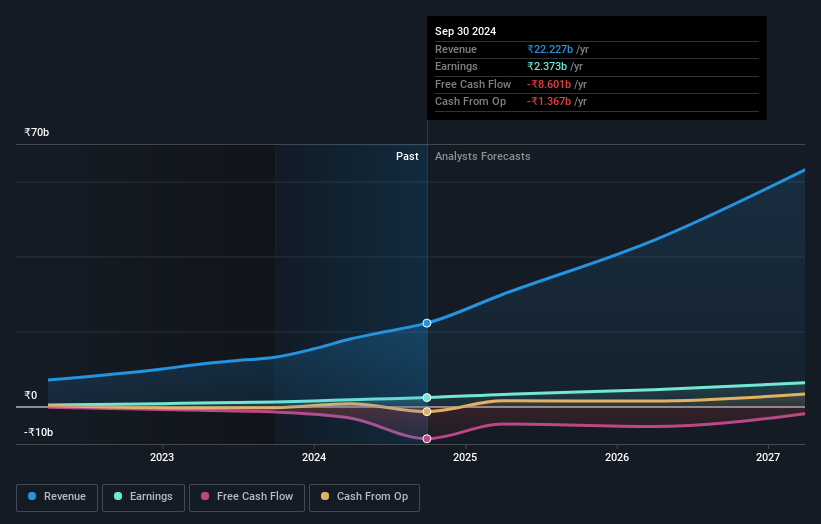Click the Earnings row label in tooltip

click(456, 66)
